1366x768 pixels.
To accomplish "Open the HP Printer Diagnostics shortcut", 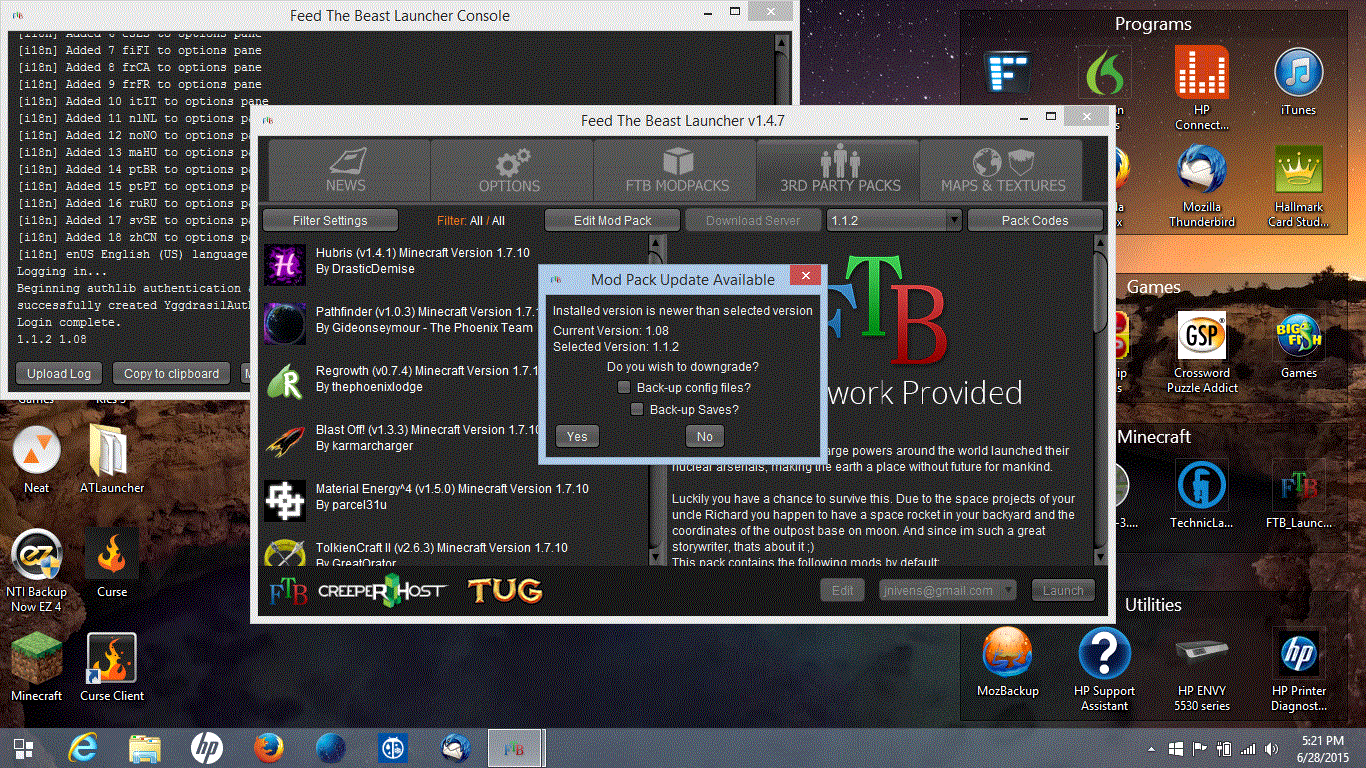I will pos(1298,669).
